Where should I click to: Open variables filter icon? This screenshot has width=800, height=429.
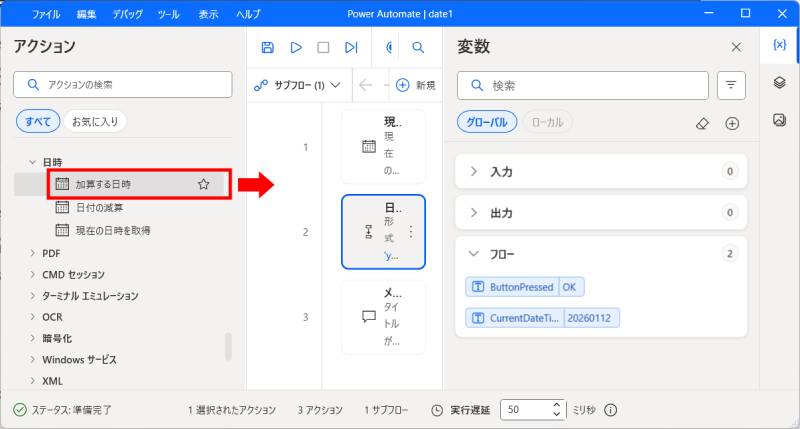pos(731,85)
